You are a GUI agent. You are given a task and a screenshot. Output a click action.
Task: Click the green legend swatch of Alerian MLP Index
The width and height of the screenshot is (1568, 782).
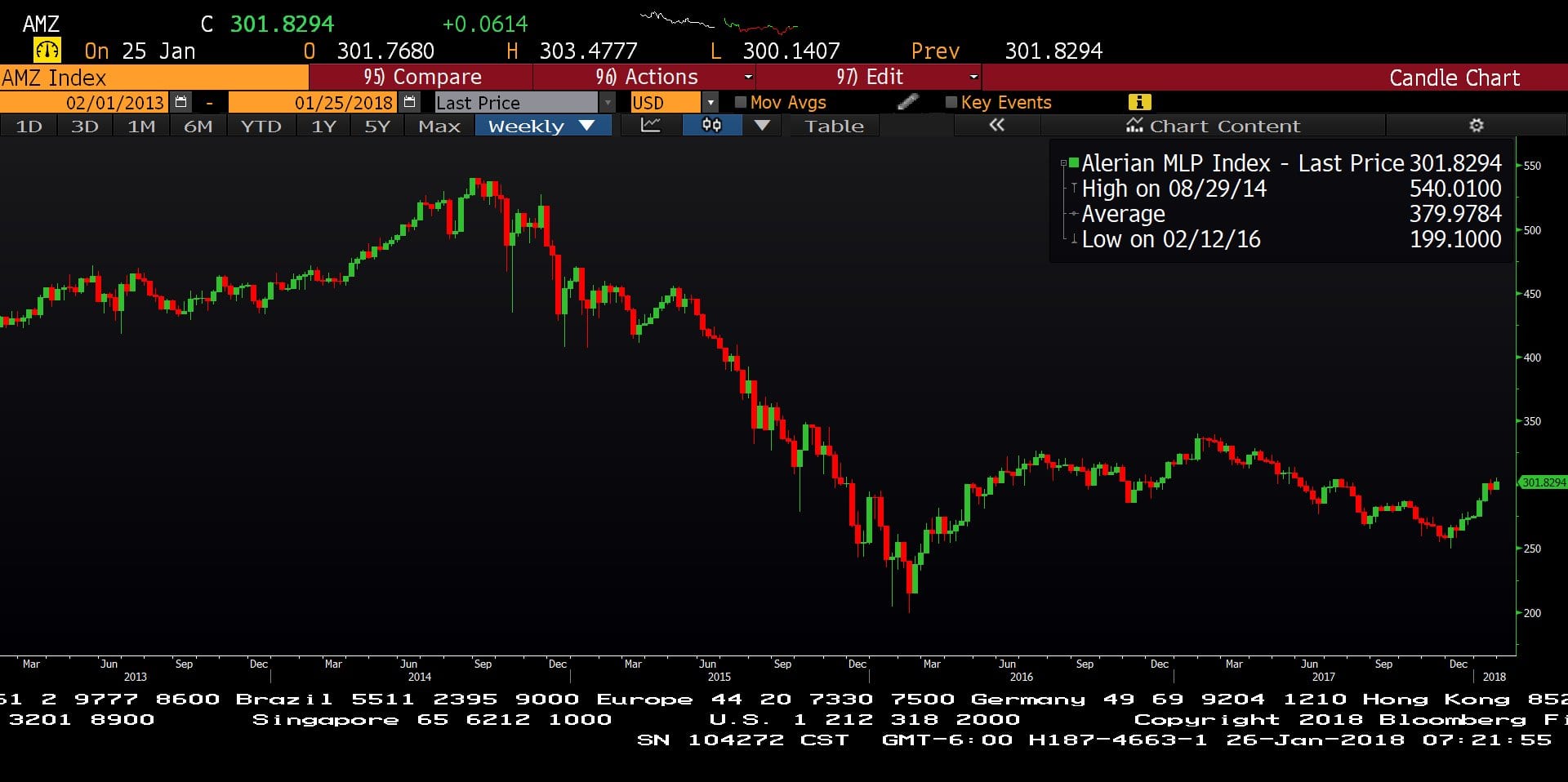(x=1074, y=162)
